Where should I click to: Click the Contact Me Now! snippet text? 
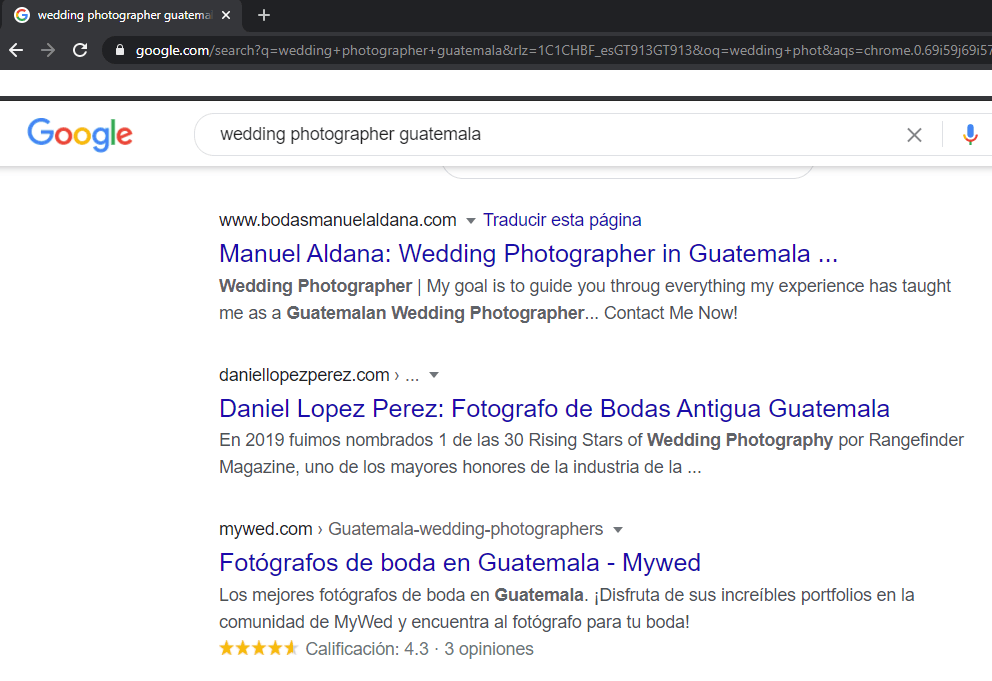click(671, 313)
